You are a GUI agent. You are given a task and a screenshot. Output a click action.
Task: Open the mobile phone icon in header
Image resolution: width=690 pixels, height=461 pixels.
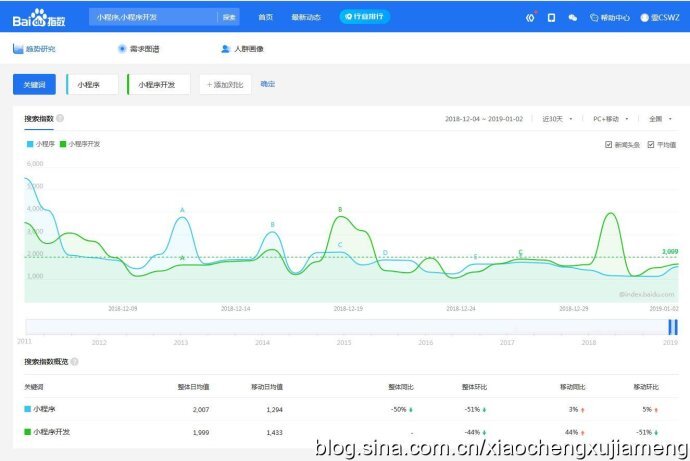(x=551, y=17)
